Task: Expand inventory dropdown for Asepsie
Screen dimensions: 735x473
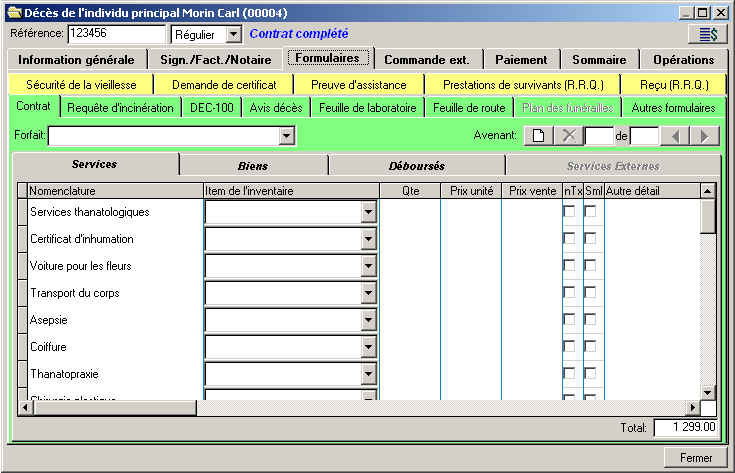Action: [x=369, y=320]
